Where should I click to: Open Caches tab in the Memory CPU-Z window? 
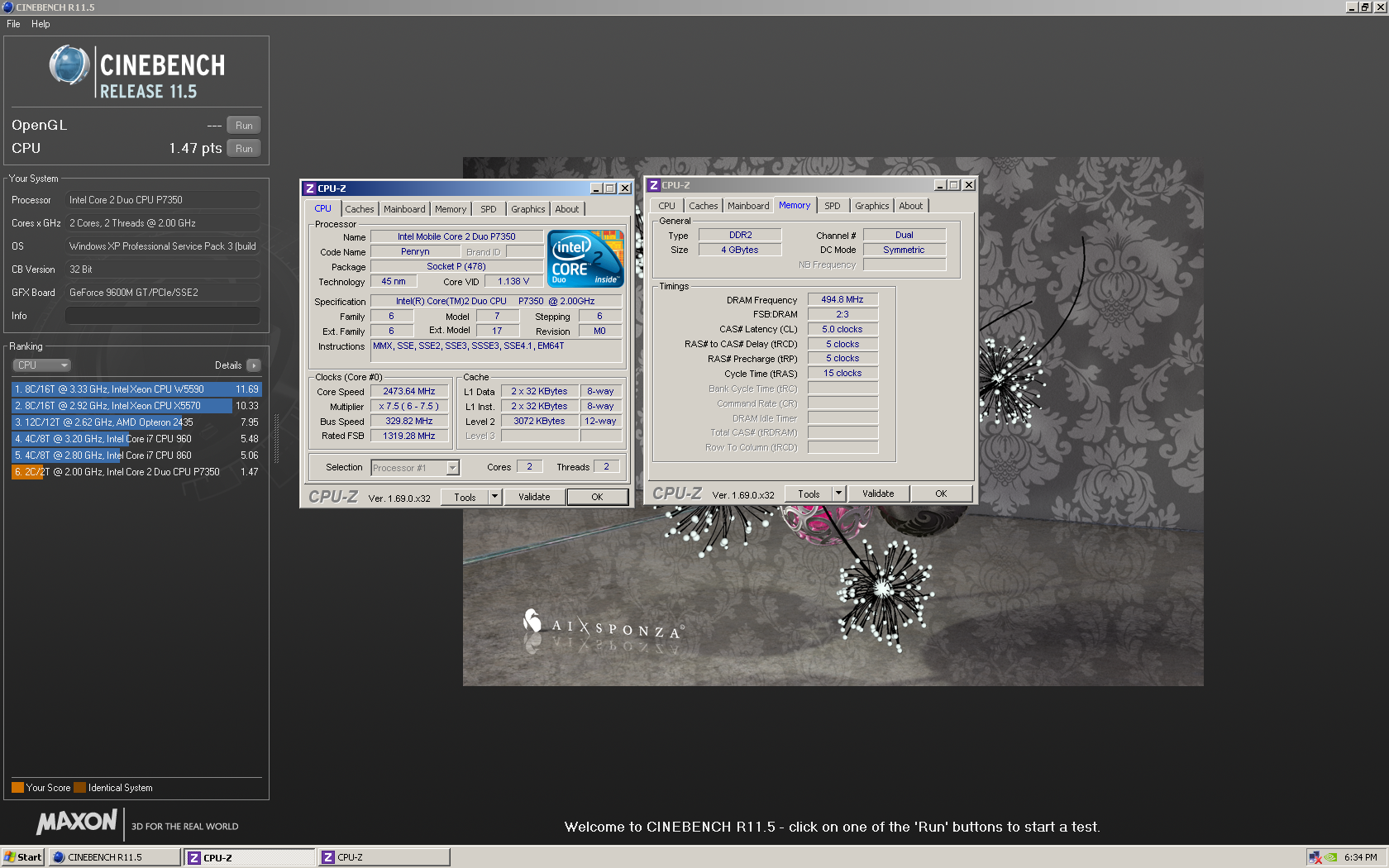(704, 206)
